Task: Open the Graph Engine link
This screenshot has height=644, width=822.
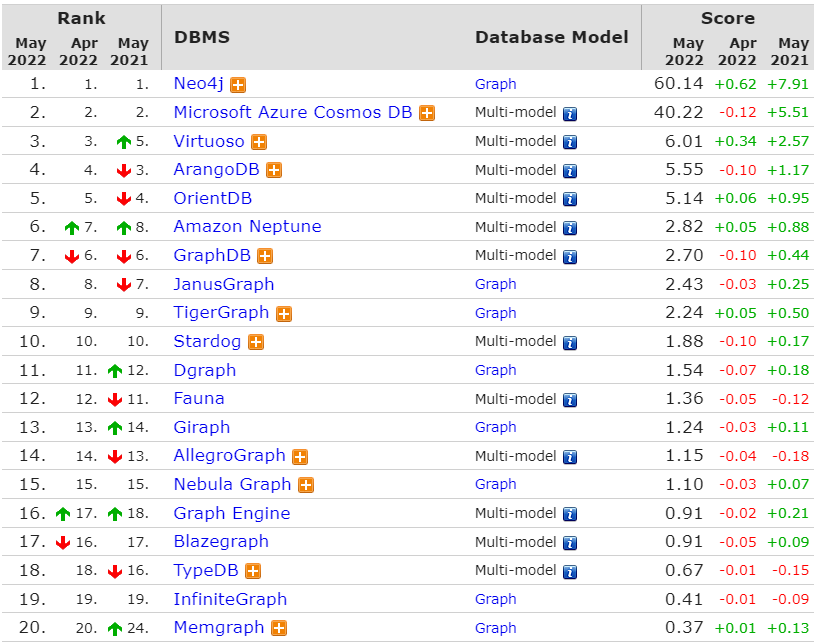Action: click(232, 513)
